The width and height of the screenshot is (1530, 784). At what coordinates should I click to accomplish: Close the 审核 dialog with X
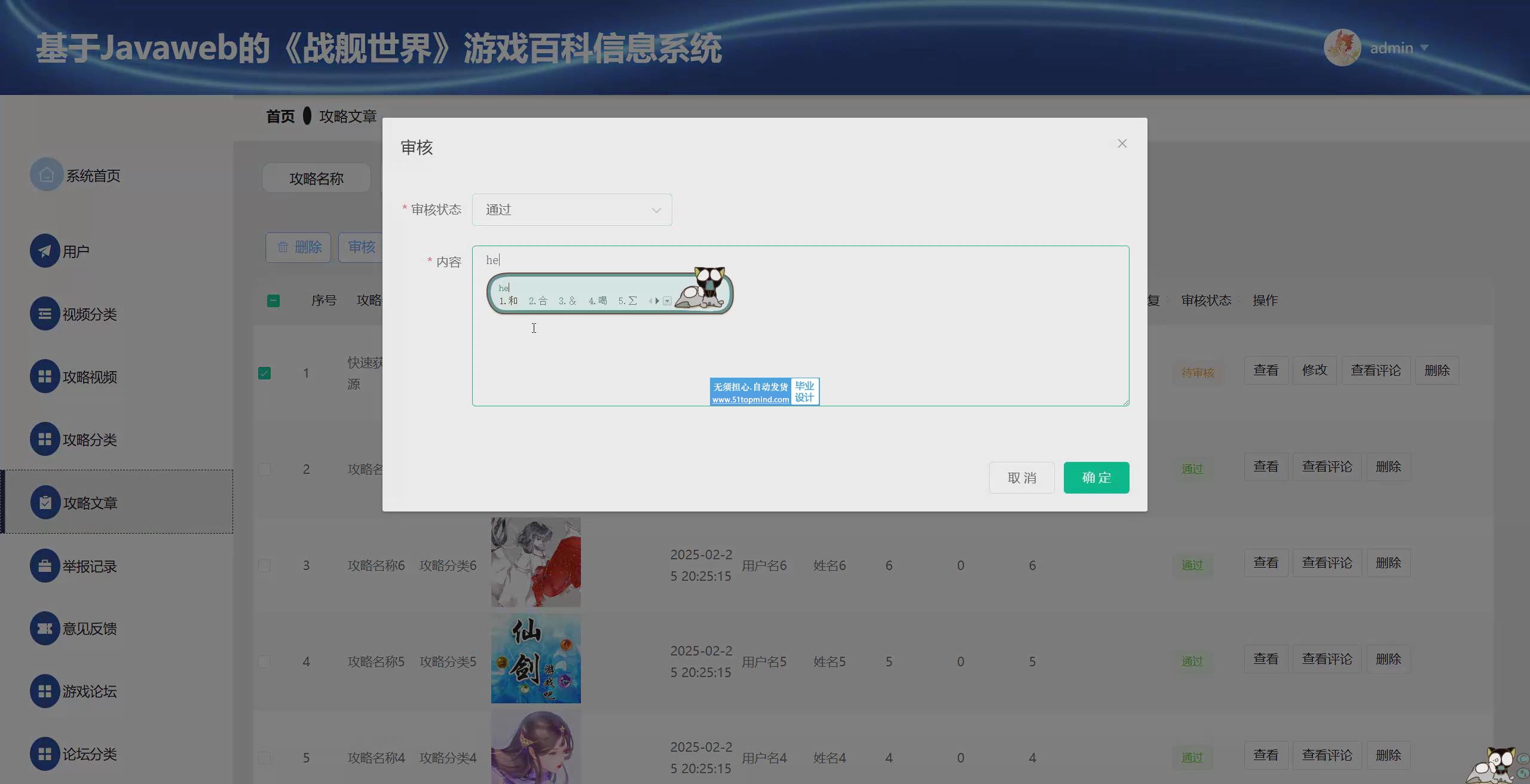pos(1122,143)
